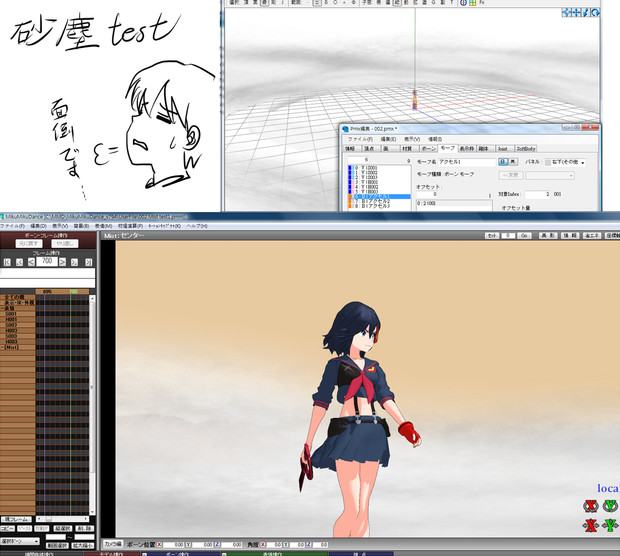This screenshot has height=556, width=620.
Task: Open the パネル dropdown in Pmx editor
Action: pos(565,163)
